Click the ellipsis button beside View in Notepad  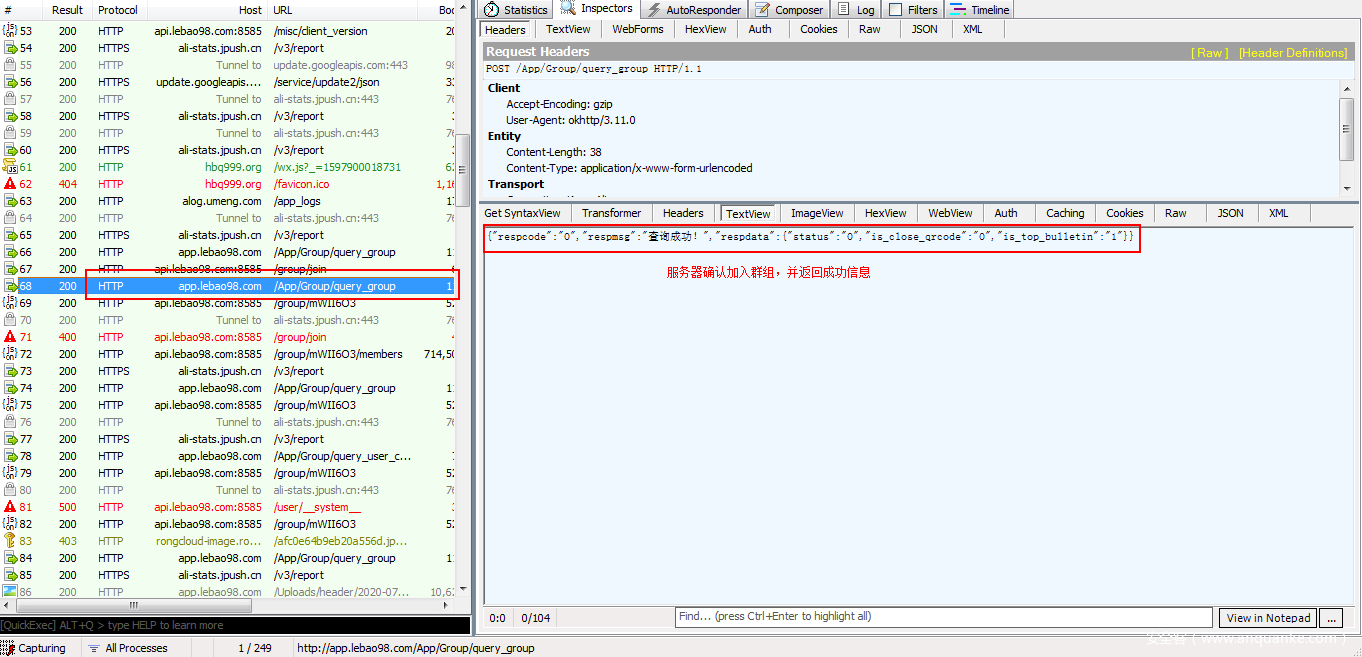(1330, 618)
